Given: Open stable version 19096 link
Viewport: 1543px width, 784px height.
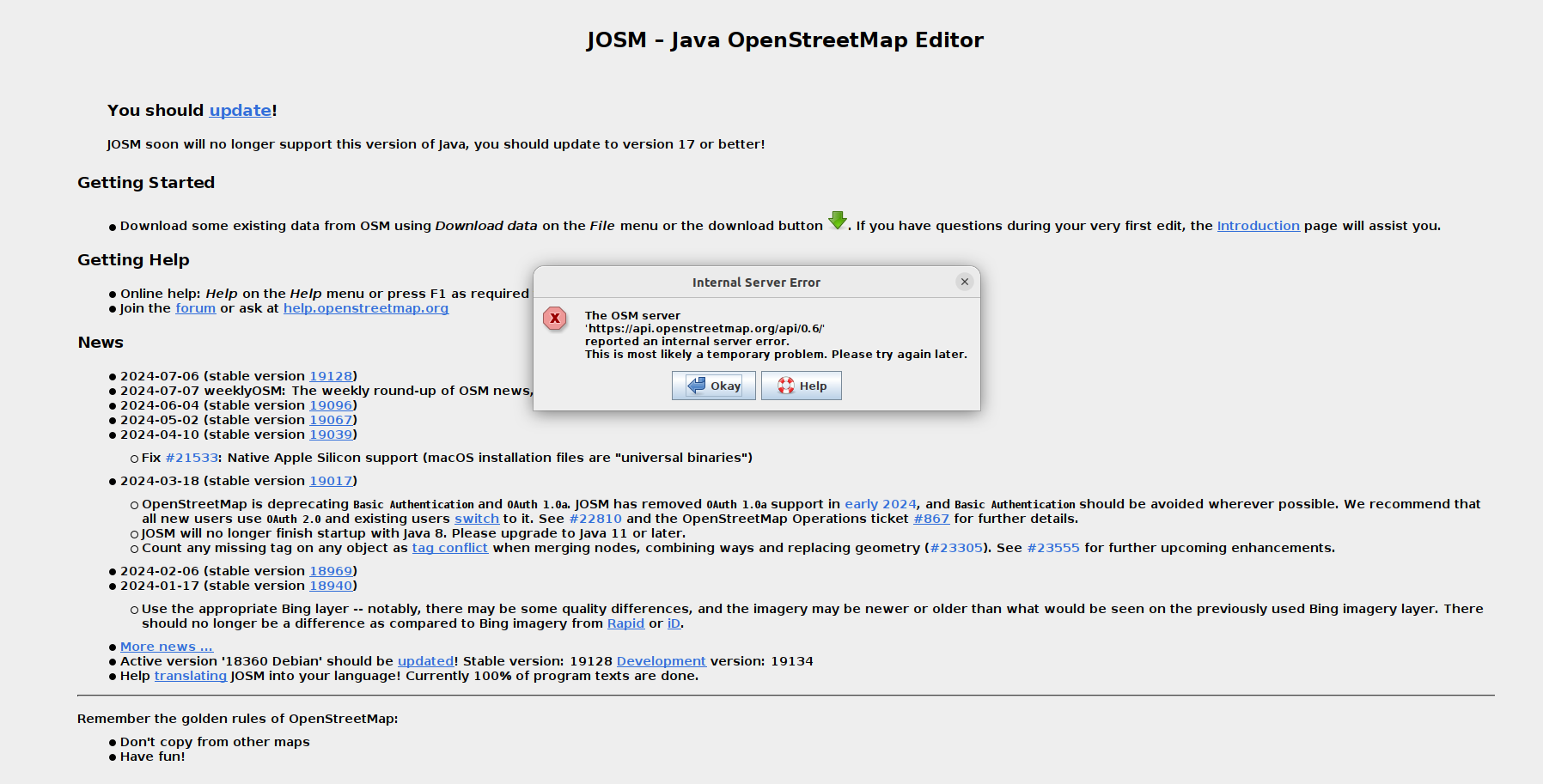Looking at the screenshot, I should tap(331, 405).
